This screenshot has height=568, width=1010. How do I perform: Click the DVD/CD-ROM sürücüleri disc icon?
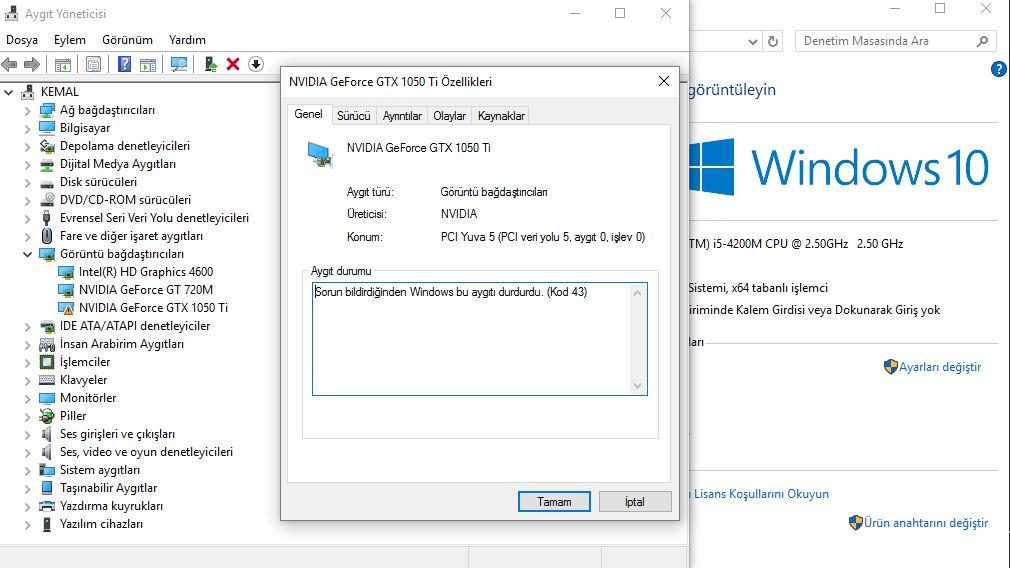[46, 200]
